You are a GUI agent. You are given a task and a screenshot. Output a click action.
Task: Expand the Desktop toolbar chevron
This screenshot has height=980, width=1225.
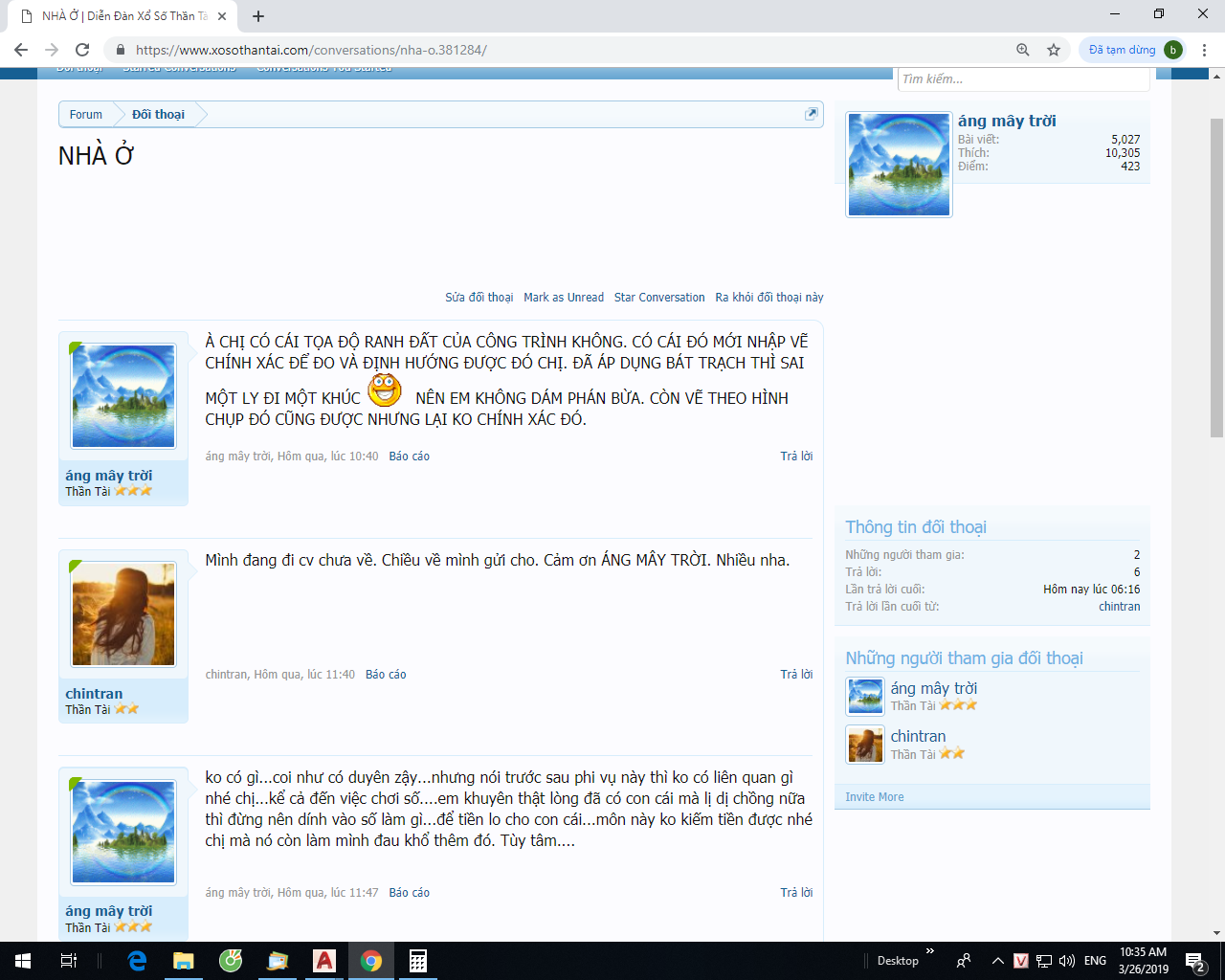pyautogui.click(x=929, y=952)
